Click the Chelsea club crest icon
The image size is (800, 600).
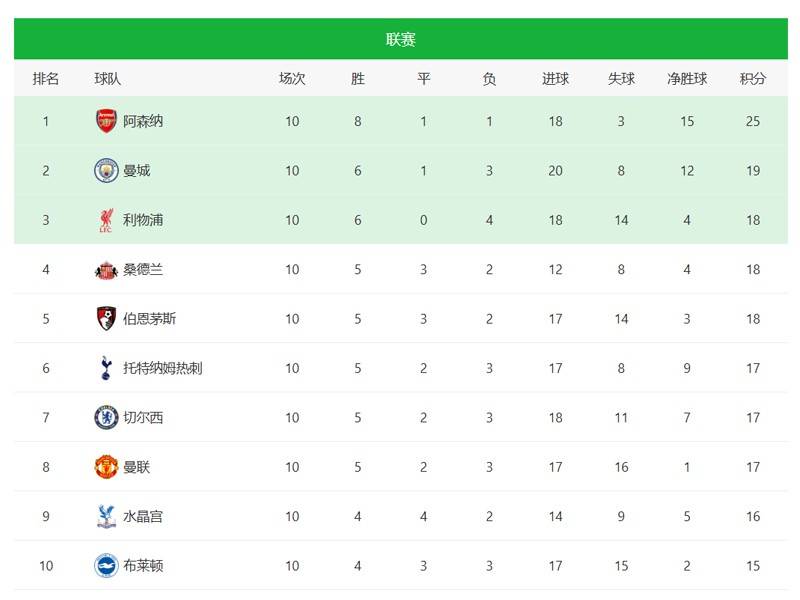(106, 417)
